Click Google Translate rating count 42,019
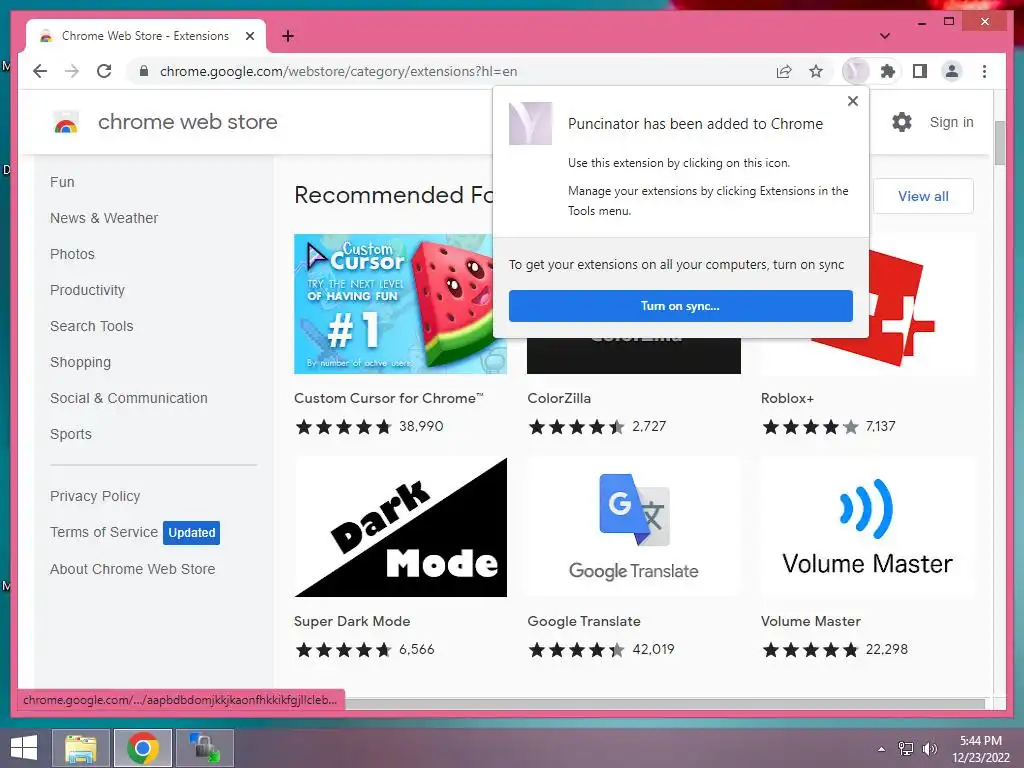 [653, 649]
